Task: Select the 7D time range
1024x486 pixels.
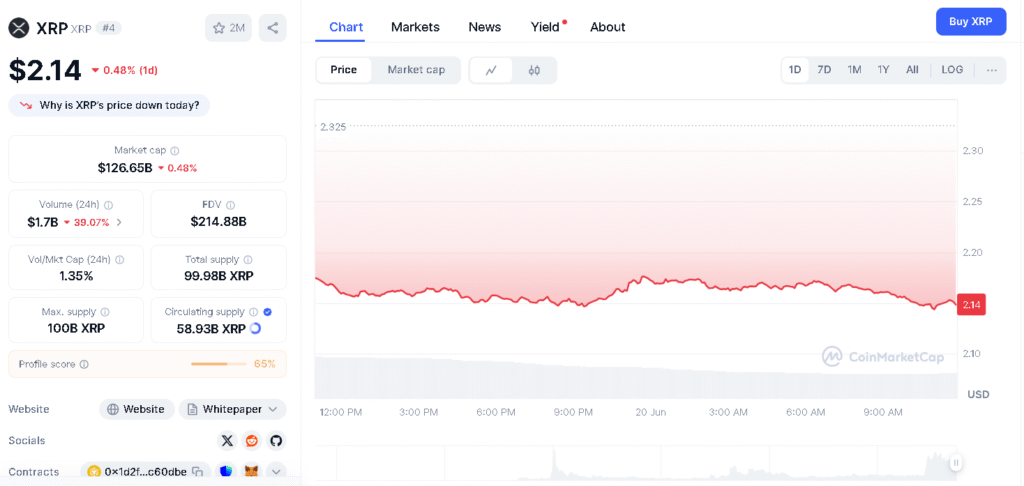Action: pyautogui.click(x=824, y=70)
